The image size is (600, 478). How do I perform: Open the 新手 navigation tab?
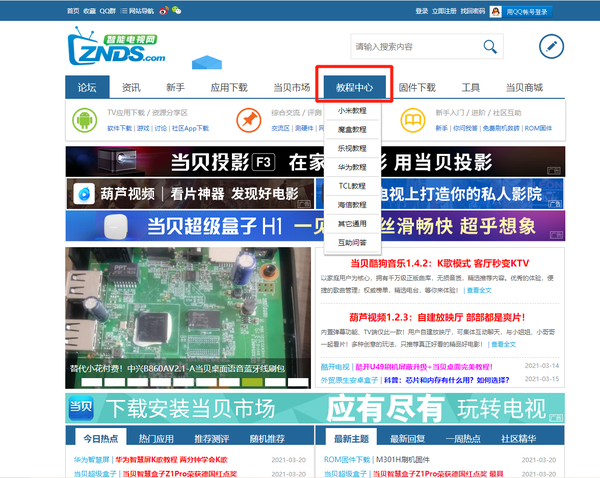click(176, 87)
